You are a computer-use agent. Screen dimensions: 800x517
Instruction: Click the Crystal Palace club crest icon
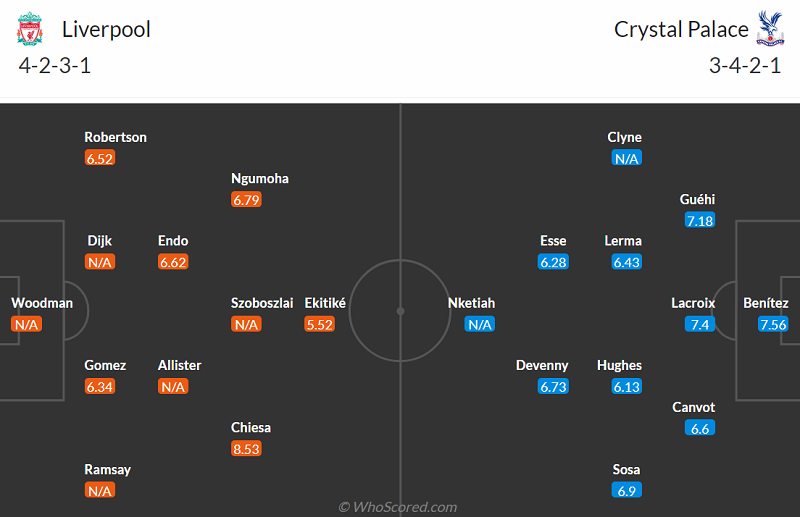click(770, 29)
